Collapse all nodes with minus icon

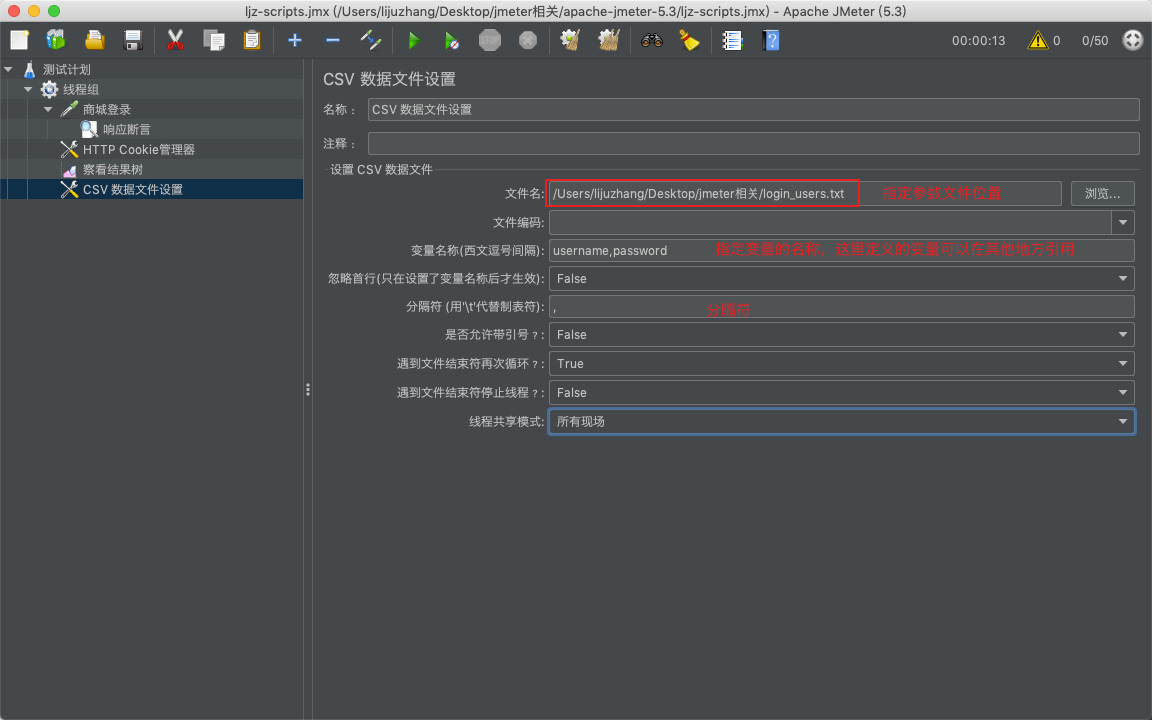point(333,40)
